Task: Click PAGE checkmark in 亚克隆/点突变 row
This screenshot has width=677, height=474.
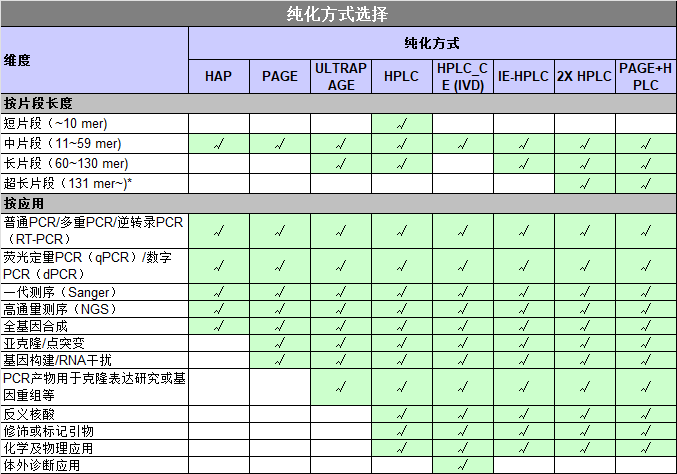Action: click(280, 343)
